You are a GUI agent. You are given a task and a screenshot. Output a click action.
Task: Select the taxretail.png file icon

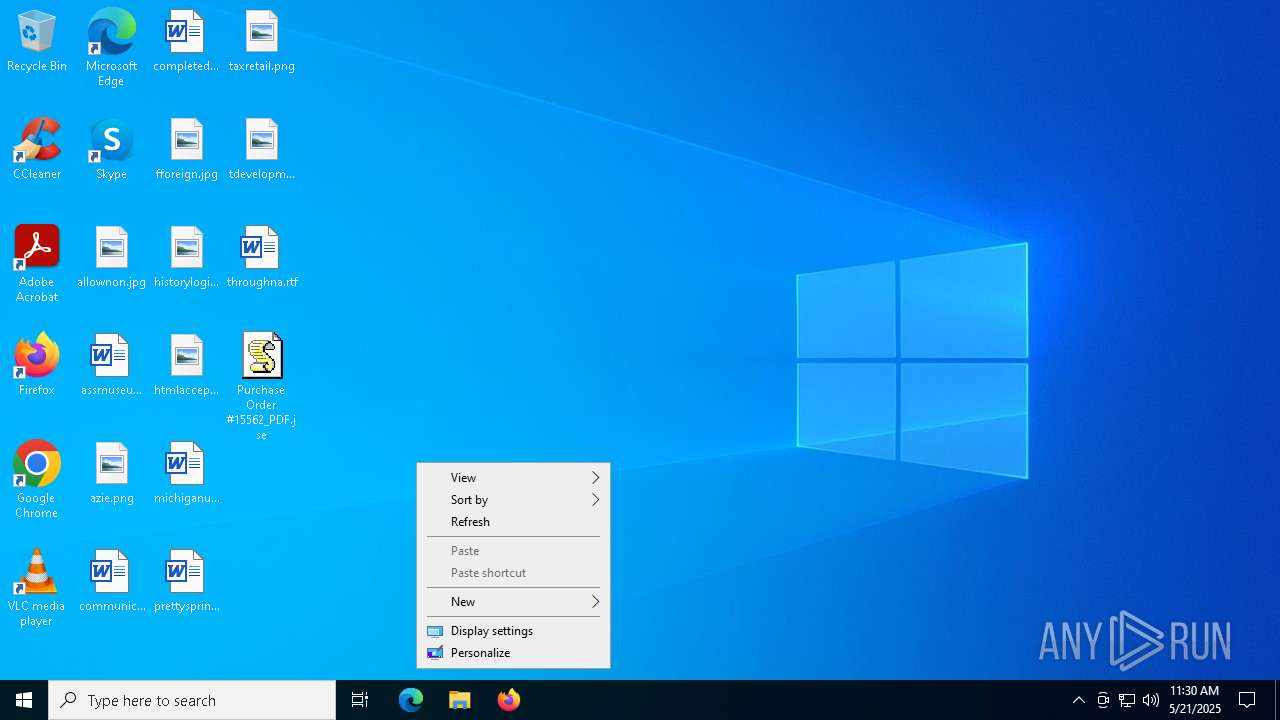[x=261, y=41]
